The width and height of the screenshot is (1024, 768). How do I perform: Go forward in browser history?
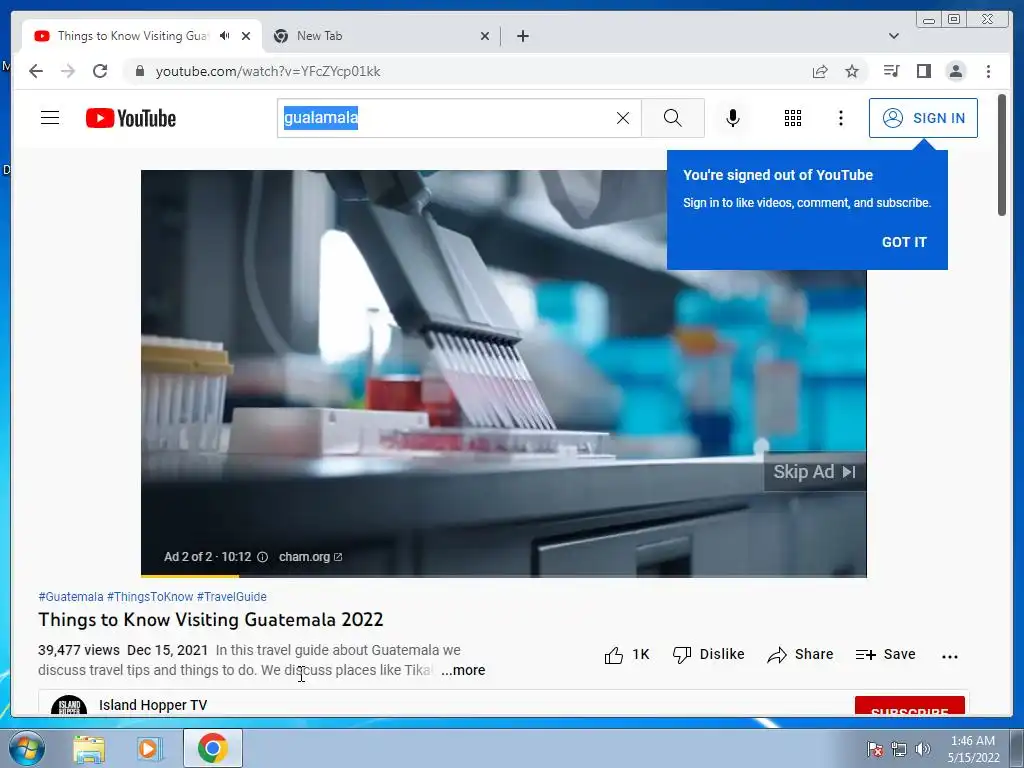68,71
